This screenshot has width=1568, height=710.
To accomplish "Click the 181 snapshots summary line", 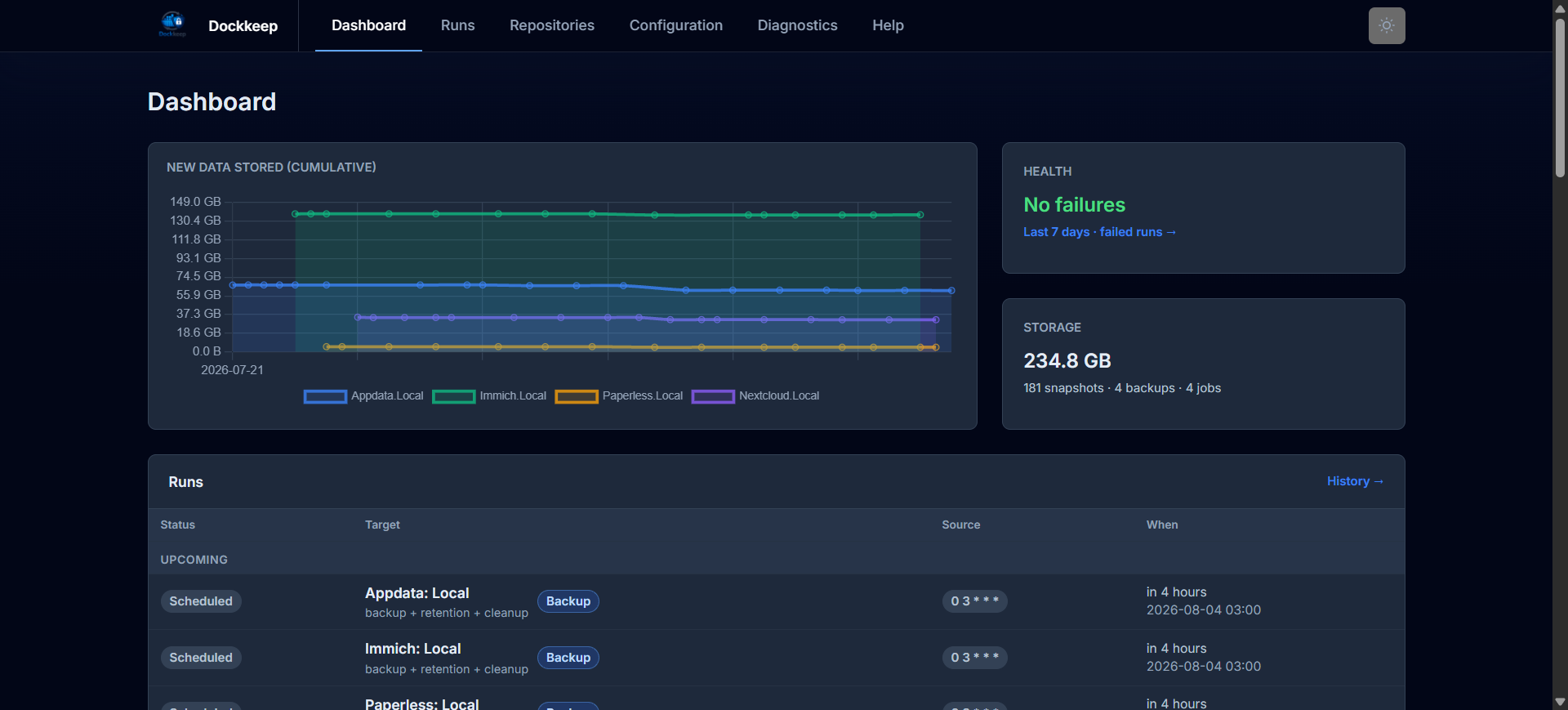I will click(x=1122, y=388).
